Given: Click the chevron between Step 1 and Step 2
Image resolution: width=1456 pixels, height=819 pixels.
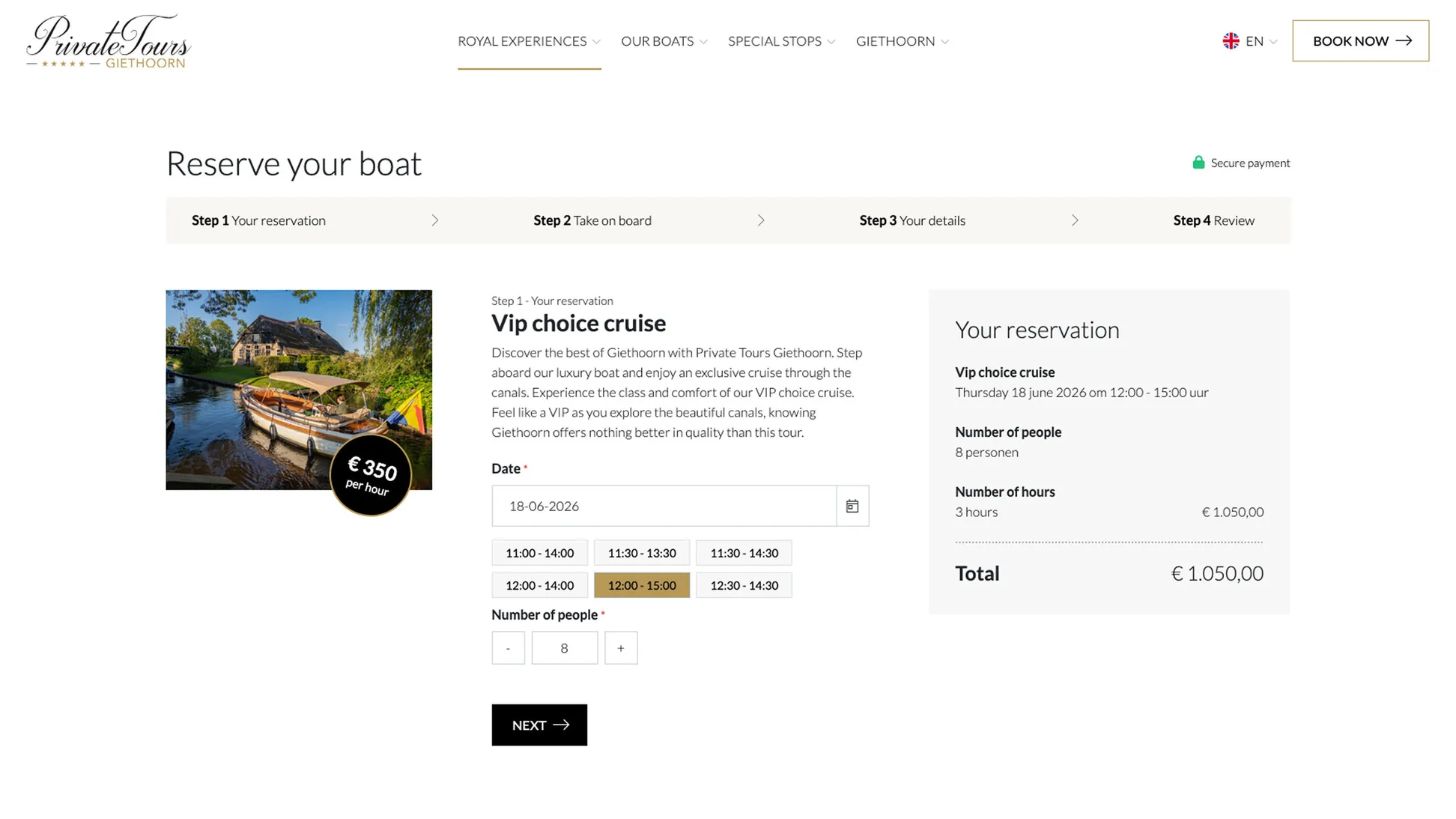Looking at the screenshot, I should click(x=434, y=220).
